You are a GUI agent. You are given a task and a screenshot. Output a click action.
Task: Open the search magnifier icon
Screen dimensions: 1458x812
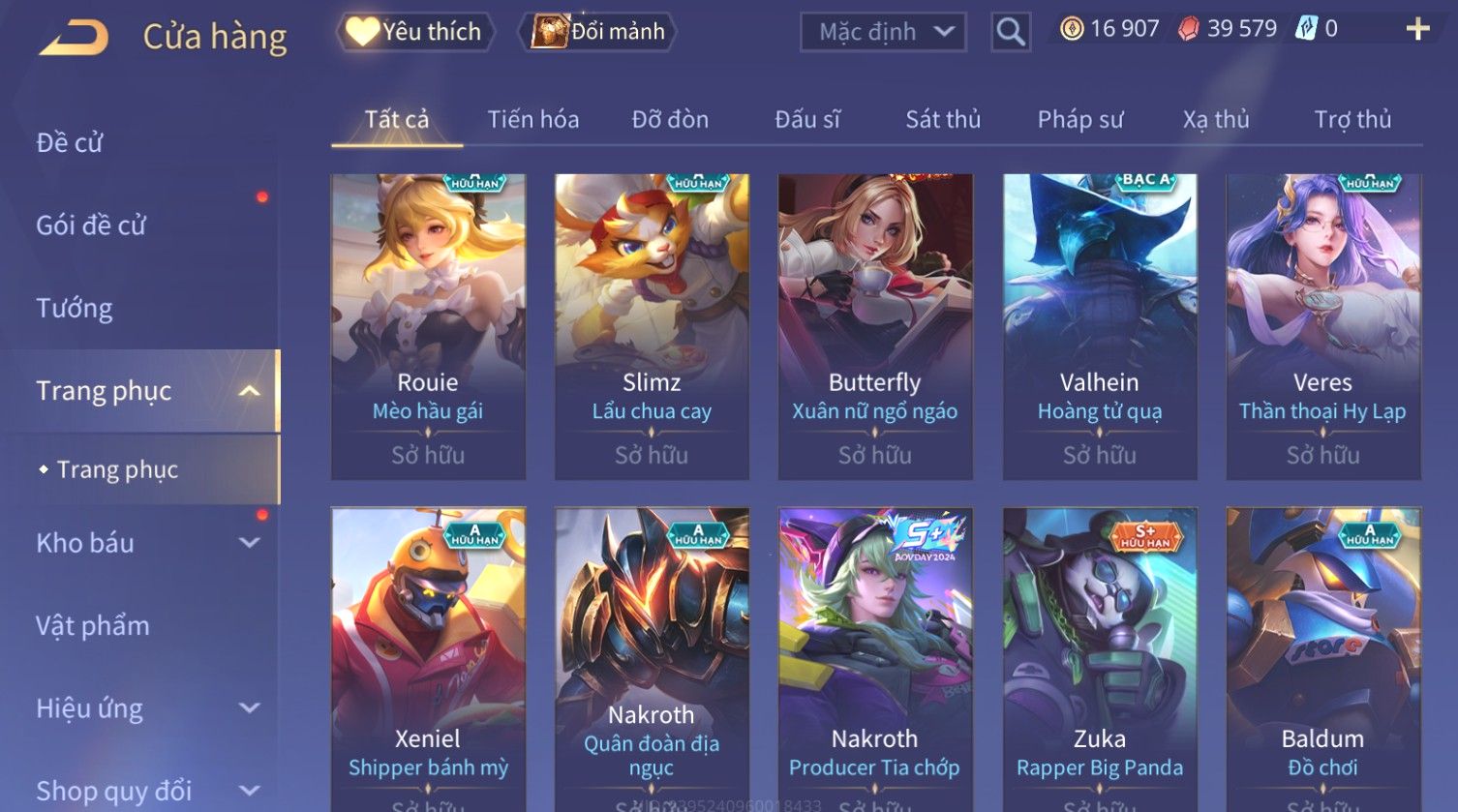1011,32
